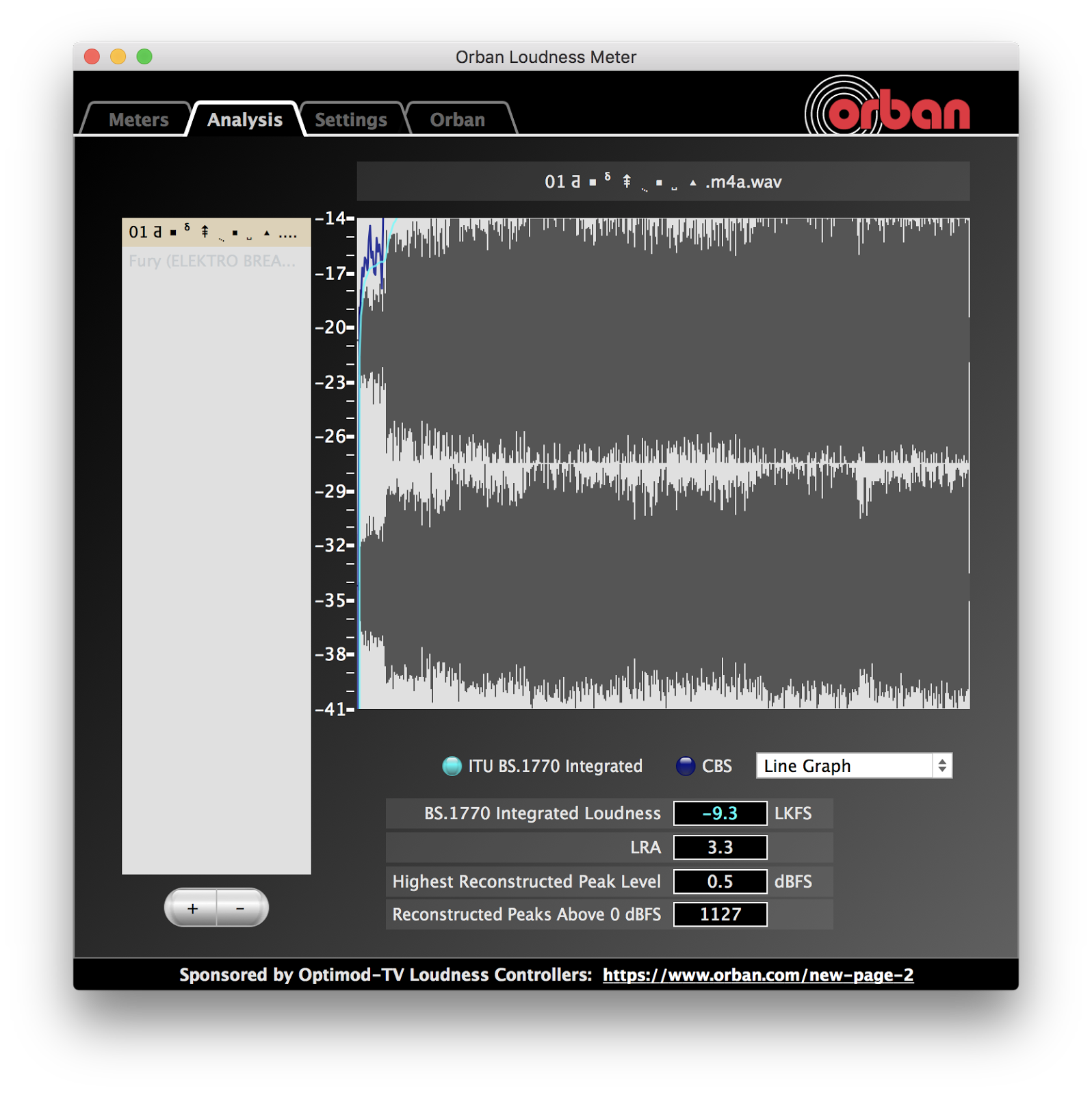The width and height of the screenshot is (1092, 1095).
Task: Click the LRA value 3.3
Action: tap(720, 847)
